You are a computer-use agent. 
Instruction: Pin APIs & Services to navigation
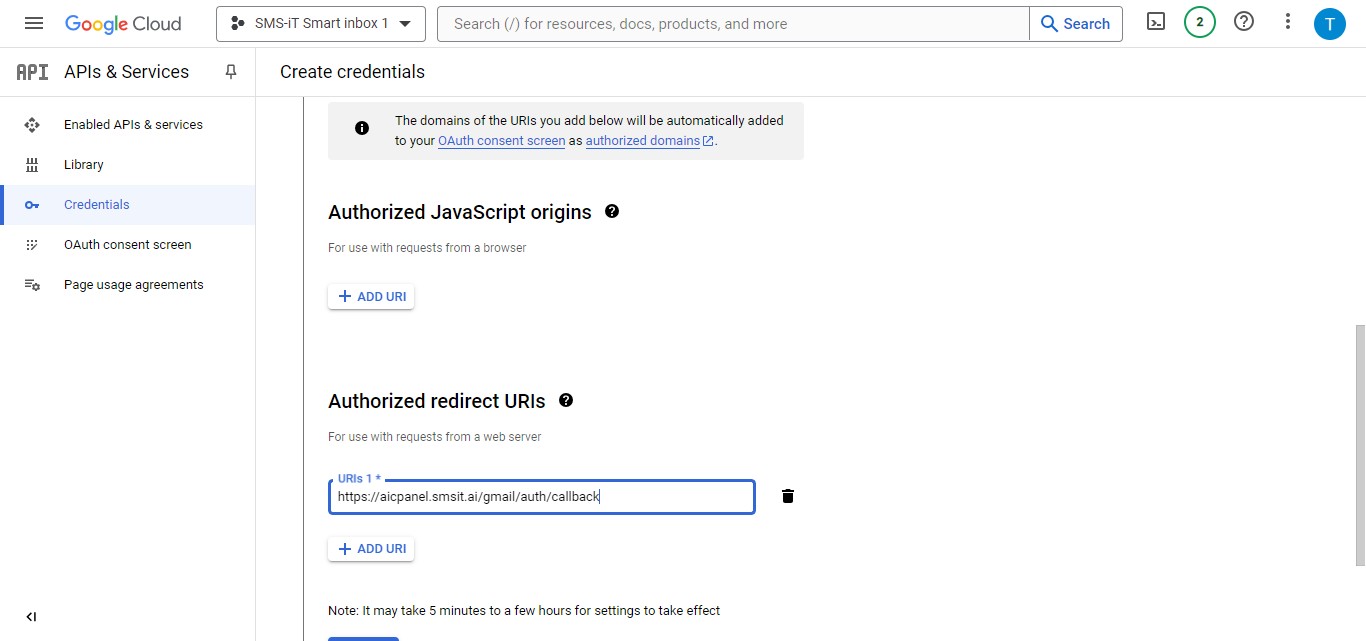click(x=230, y=71)
